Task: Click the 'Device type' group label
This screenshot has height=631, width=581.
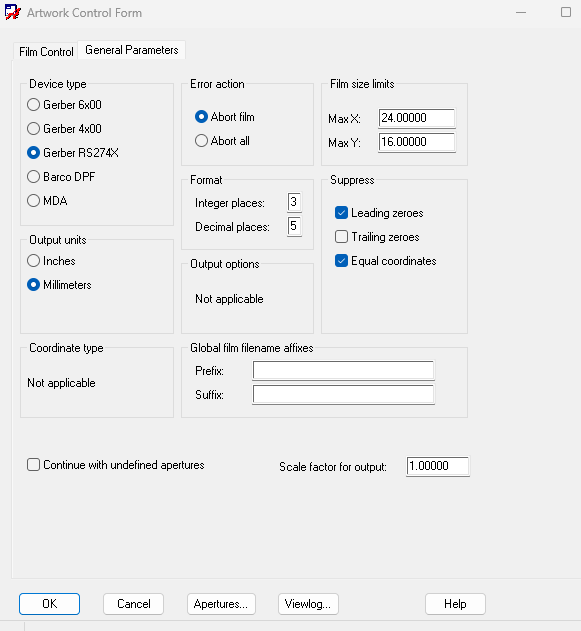Action: click(x=58, y=84)
